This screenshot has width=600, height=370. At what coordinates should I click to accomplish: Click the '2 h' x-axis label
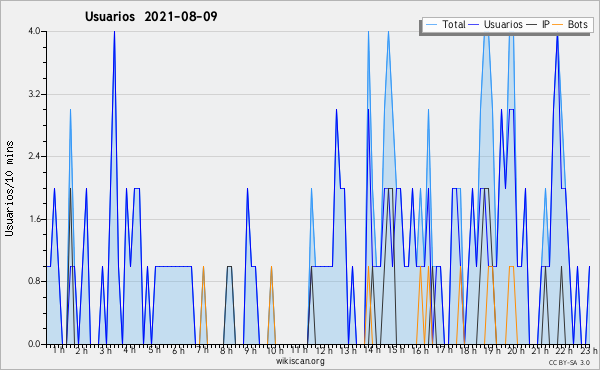pyautogui.click(x=82, y=350)
